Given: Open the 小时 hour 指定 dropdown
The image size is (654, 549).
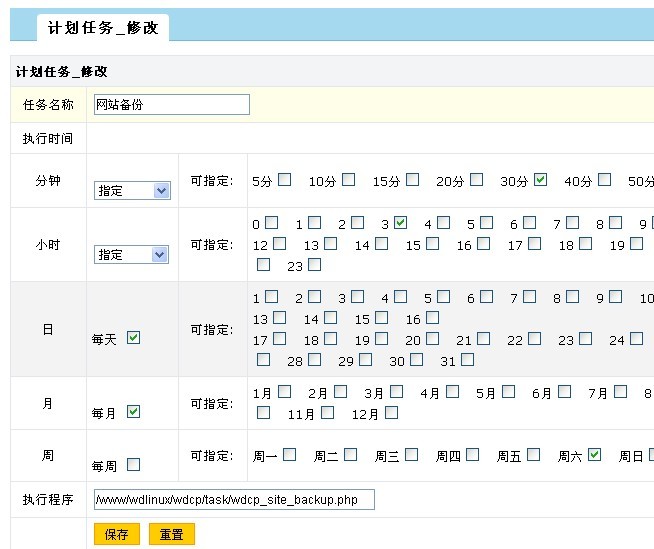Looking at the screenshot, I should (x=132, y=254).
